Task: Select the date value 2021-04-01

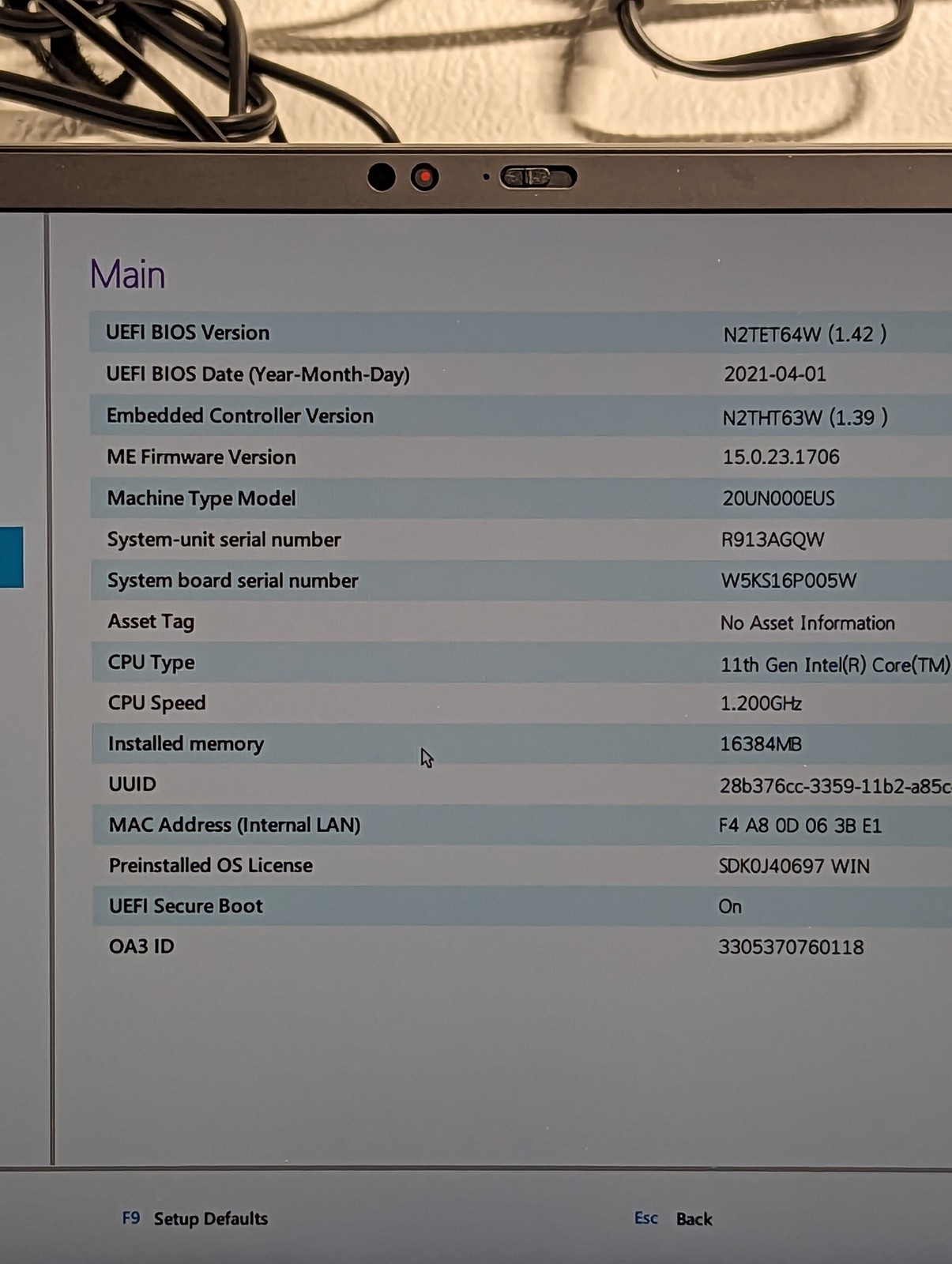Action: coord(775,374)
